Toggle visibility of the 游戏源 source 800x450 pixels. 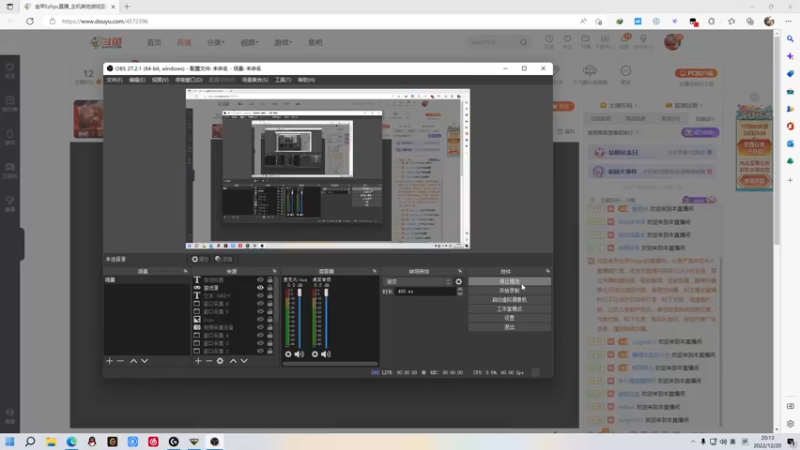click(260, 288)
